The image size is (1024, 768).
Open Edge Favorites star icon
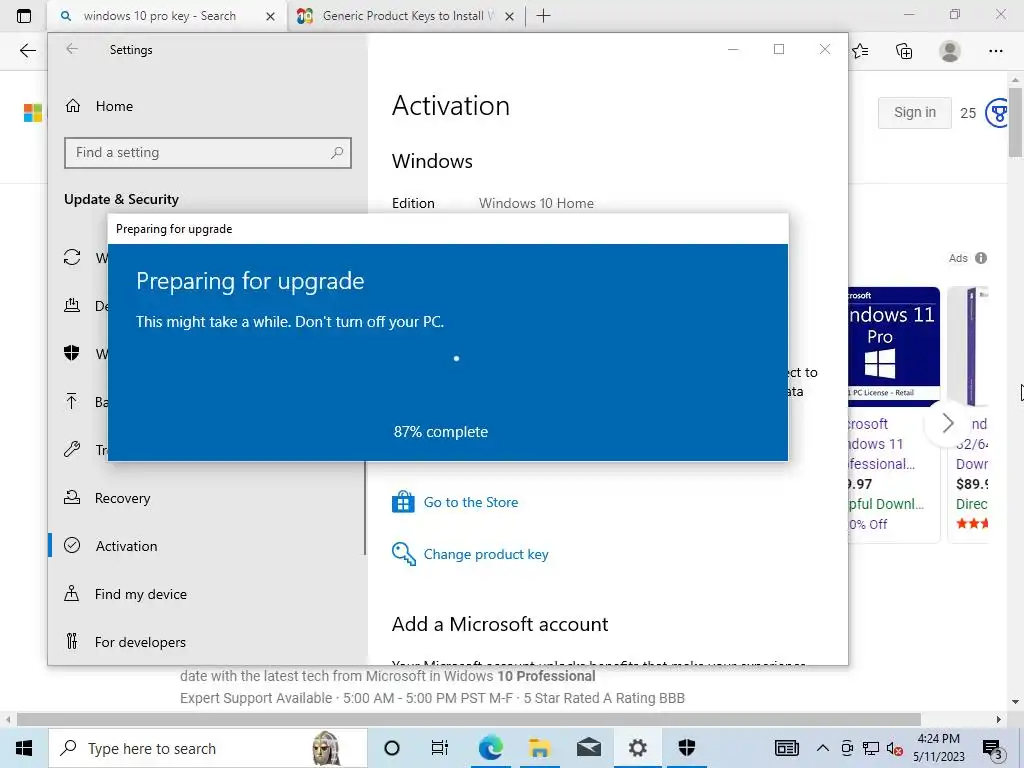(860, 51)
